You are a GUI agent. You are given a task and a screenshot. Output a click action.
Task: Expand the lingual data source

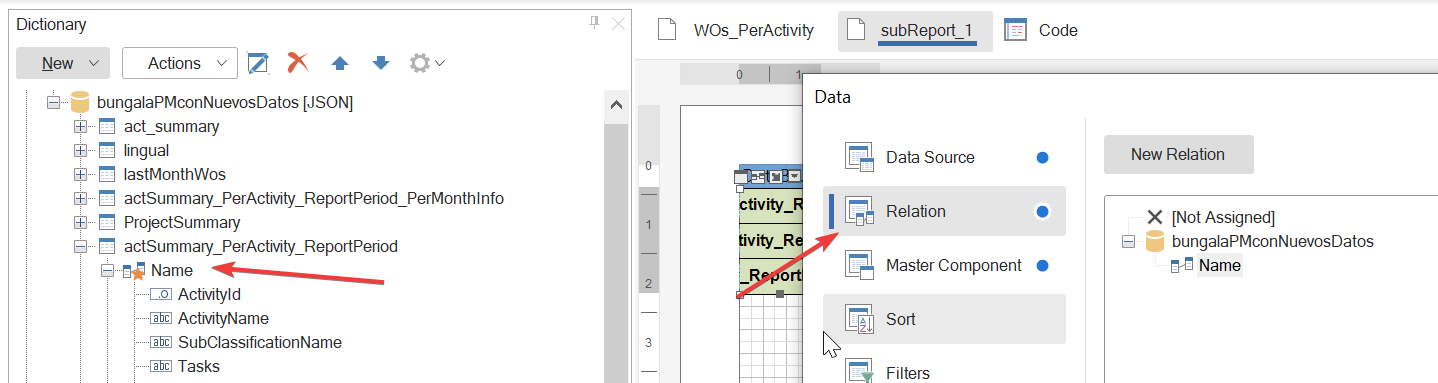(81, 150)
